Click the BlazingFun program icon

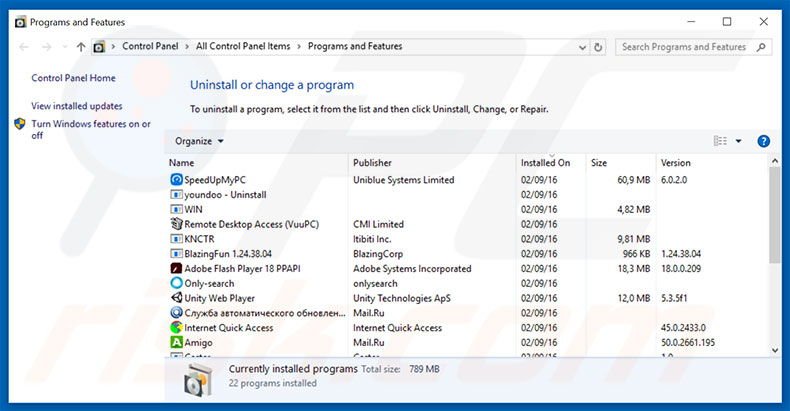pos(176,253)
